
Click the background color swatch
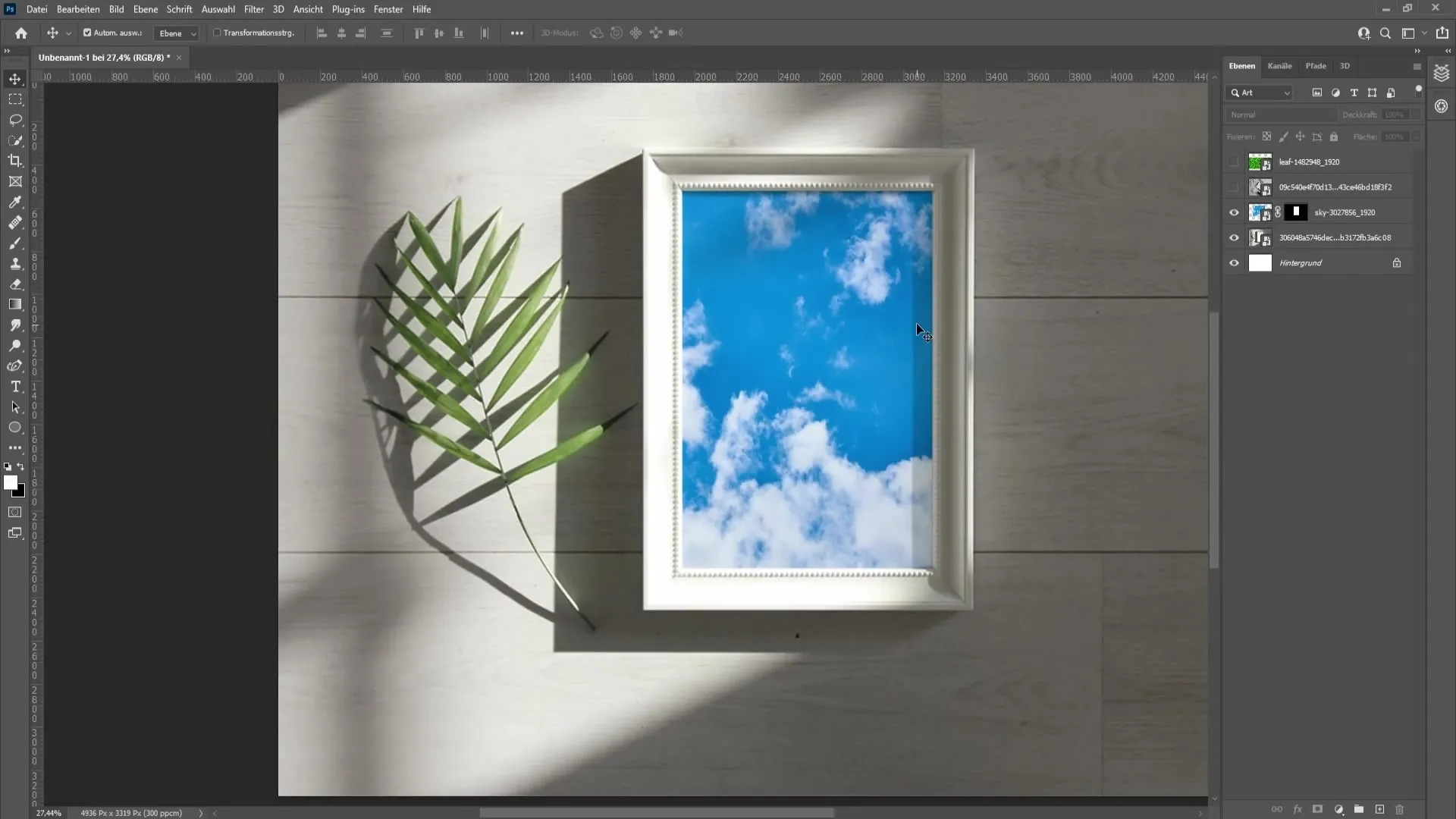click(21, 493)
